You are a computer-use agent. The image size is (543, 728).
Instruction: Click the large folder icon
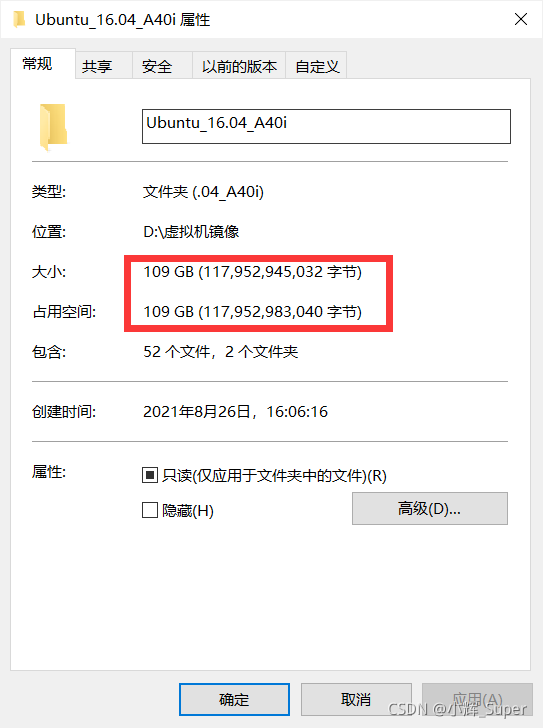point(53,126)
